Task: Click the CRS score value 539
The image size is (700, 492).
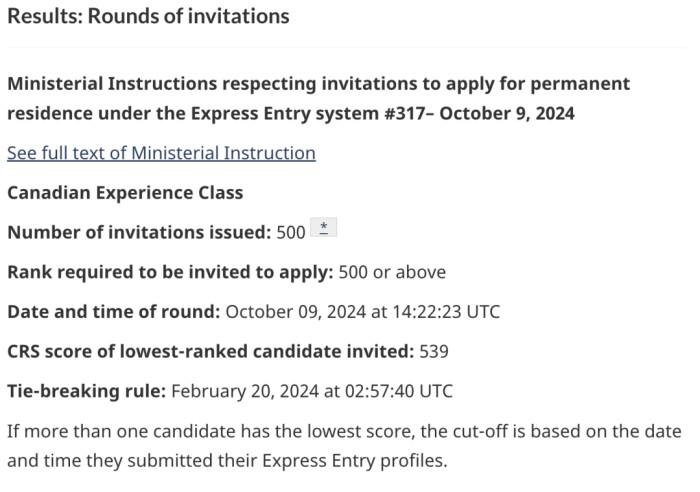Action: 434,351
